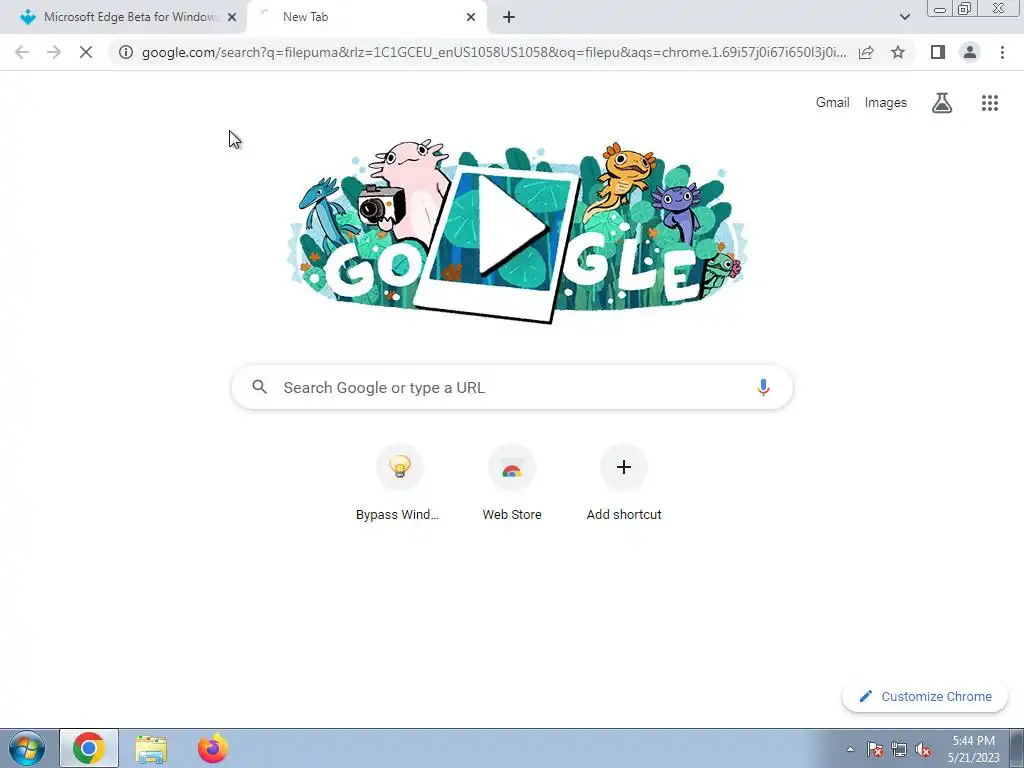Screen dimensions: 1024x768
Task: Open Search Labs flask icon
Action: click(941, 103)
